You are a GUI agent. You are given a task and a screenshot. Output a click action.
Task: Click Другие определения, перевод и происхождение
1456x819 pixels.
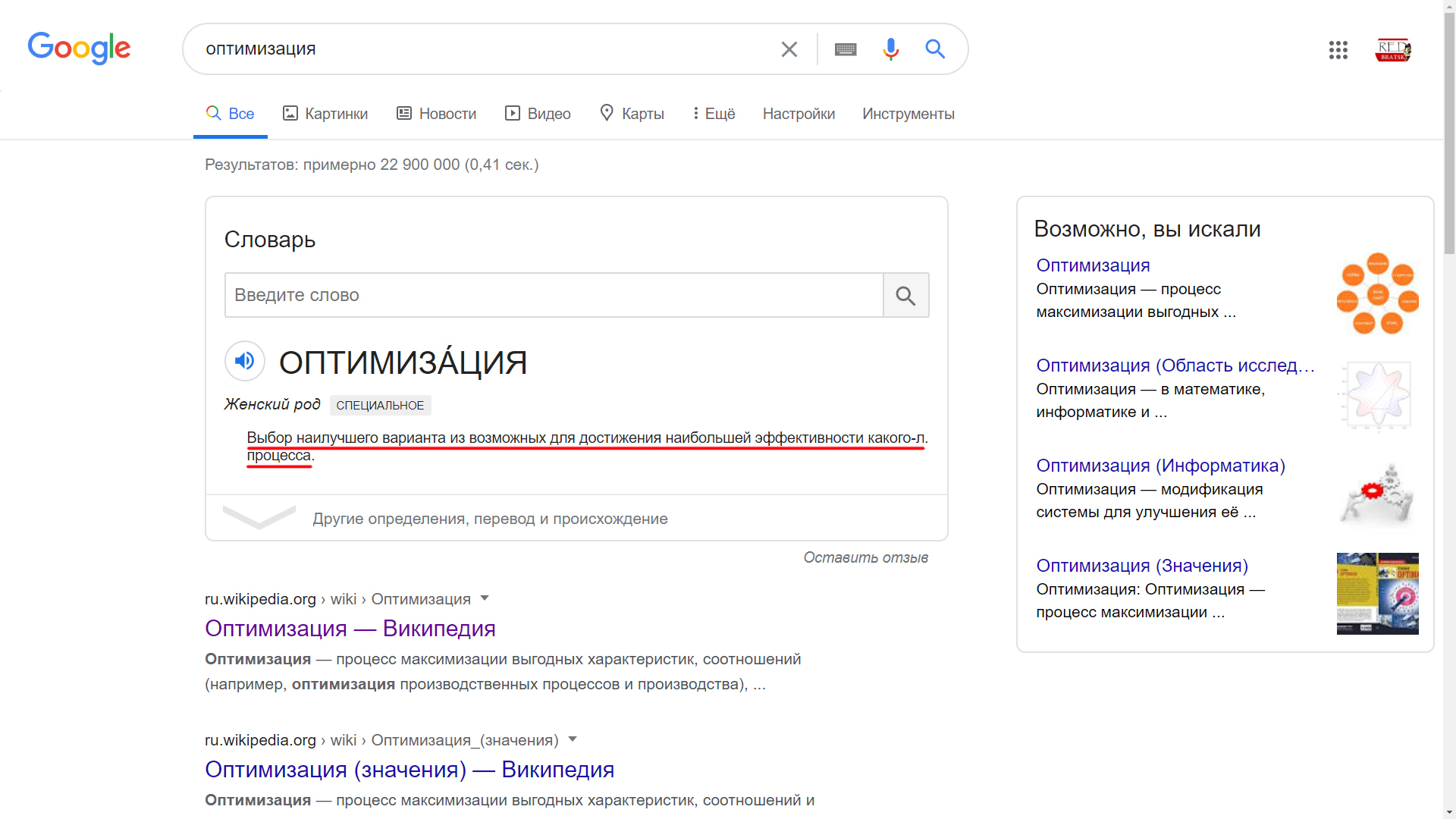point(490,519)
